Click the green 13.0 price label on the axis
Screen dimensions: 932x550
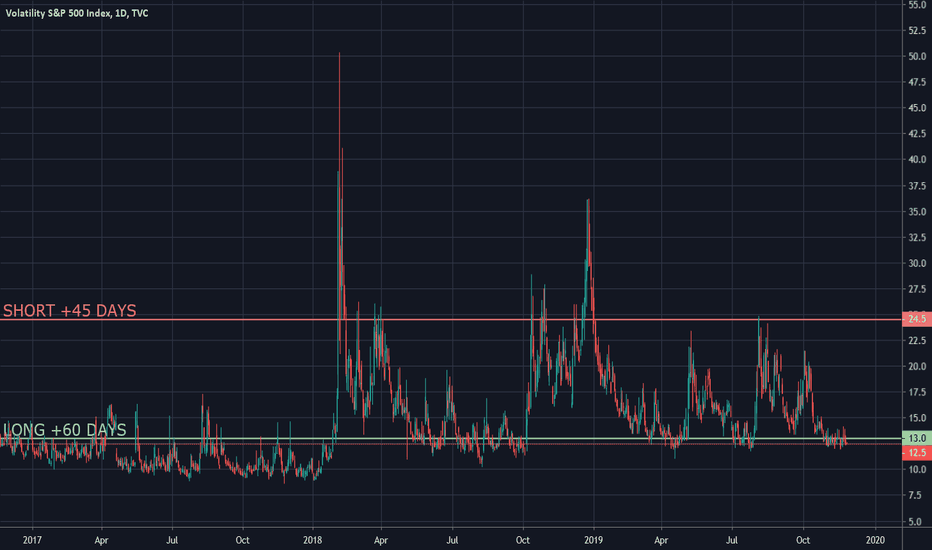click(x=917, y=438)
